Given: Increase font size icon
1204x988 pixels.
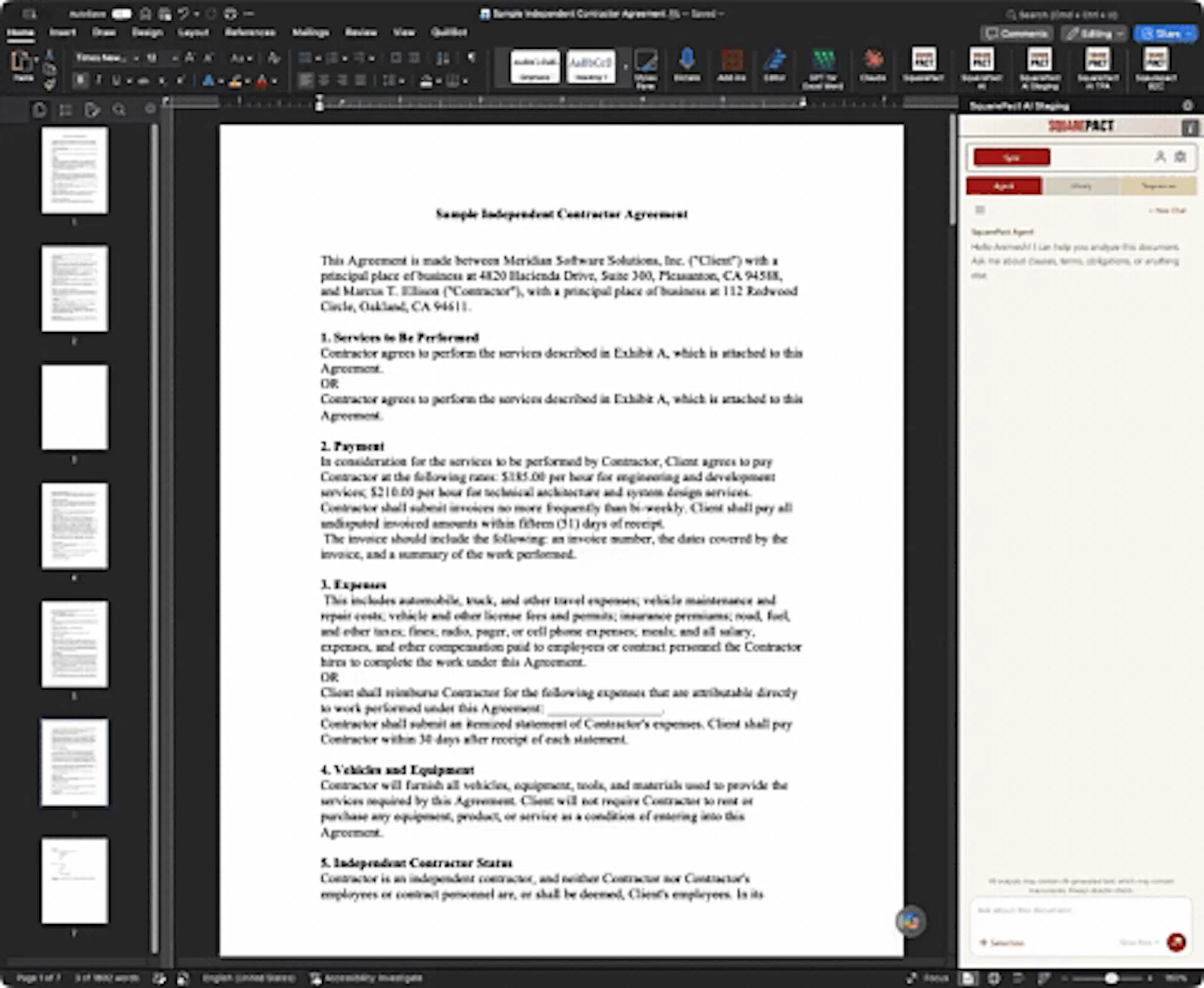Looking at the screenshot, I should [190, 58].
